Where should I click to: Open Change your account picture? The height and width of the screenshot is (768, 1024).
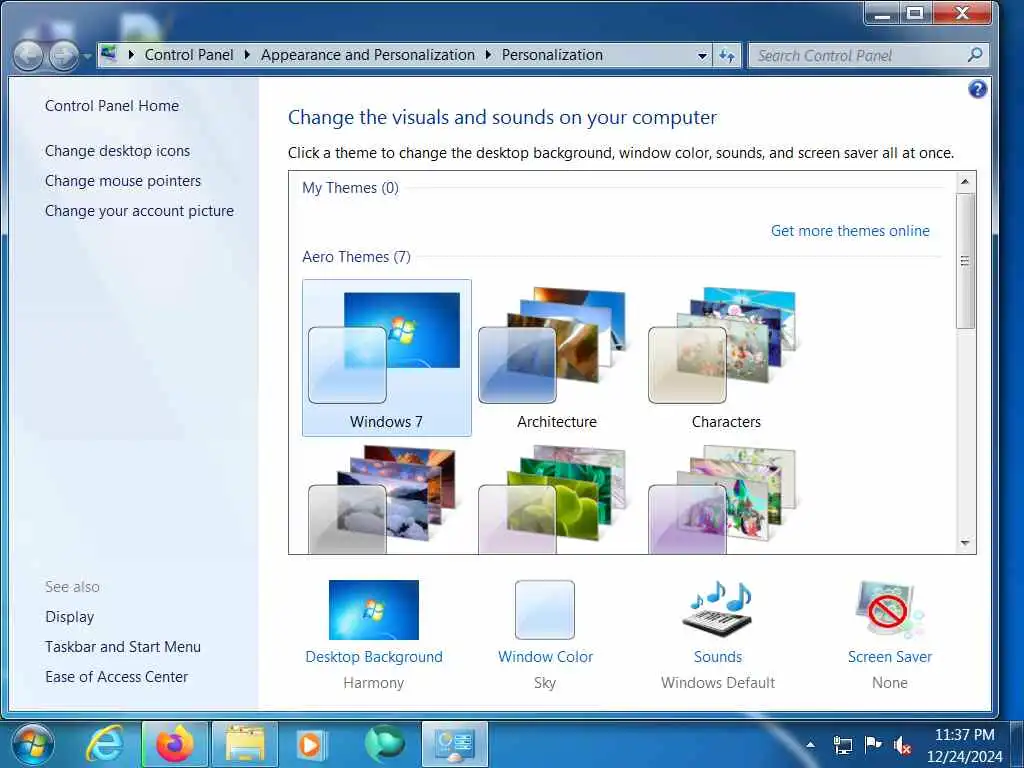[x=139, y=211]
